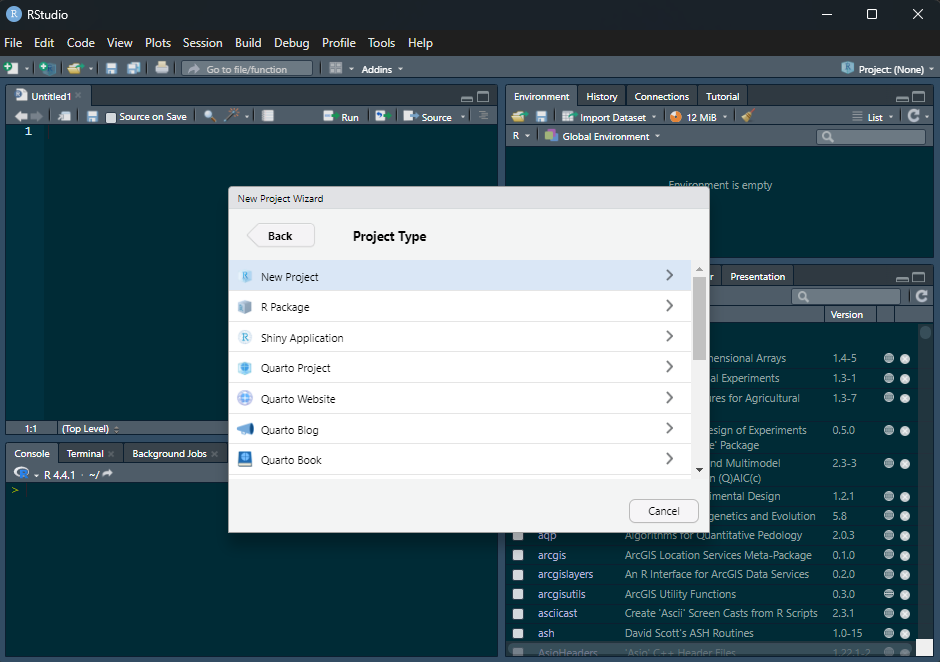Open the Import Dataset dropdown

point(612,117)
